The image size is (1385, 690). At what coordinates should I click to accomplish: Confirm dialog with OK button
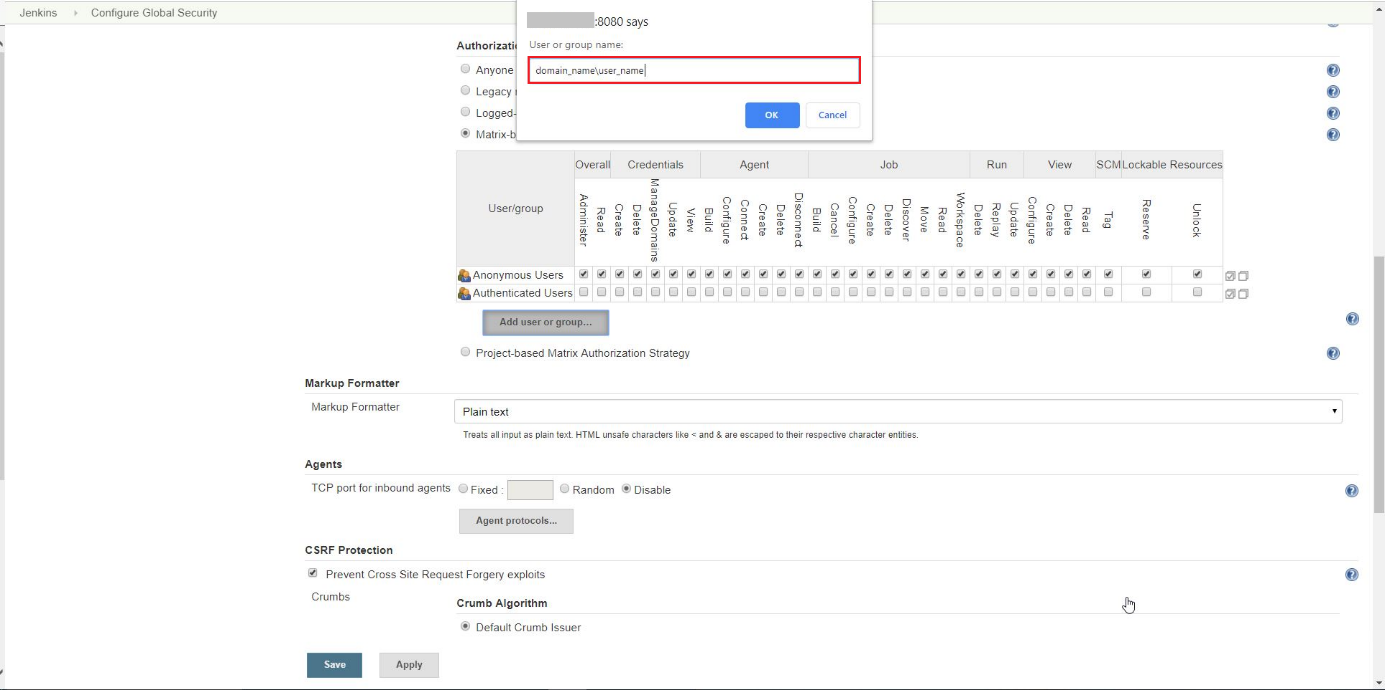pos(772,115)
